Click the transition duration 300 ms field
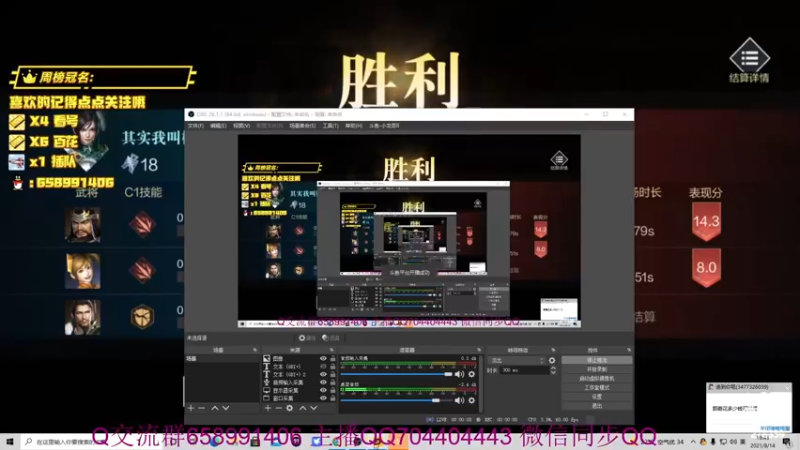800x450 pixels. [524, 370]
